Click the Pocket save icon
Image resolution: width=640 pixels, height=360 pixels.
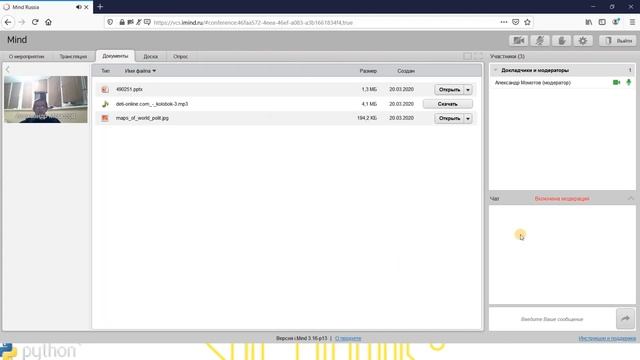click(x=516, y=22)
